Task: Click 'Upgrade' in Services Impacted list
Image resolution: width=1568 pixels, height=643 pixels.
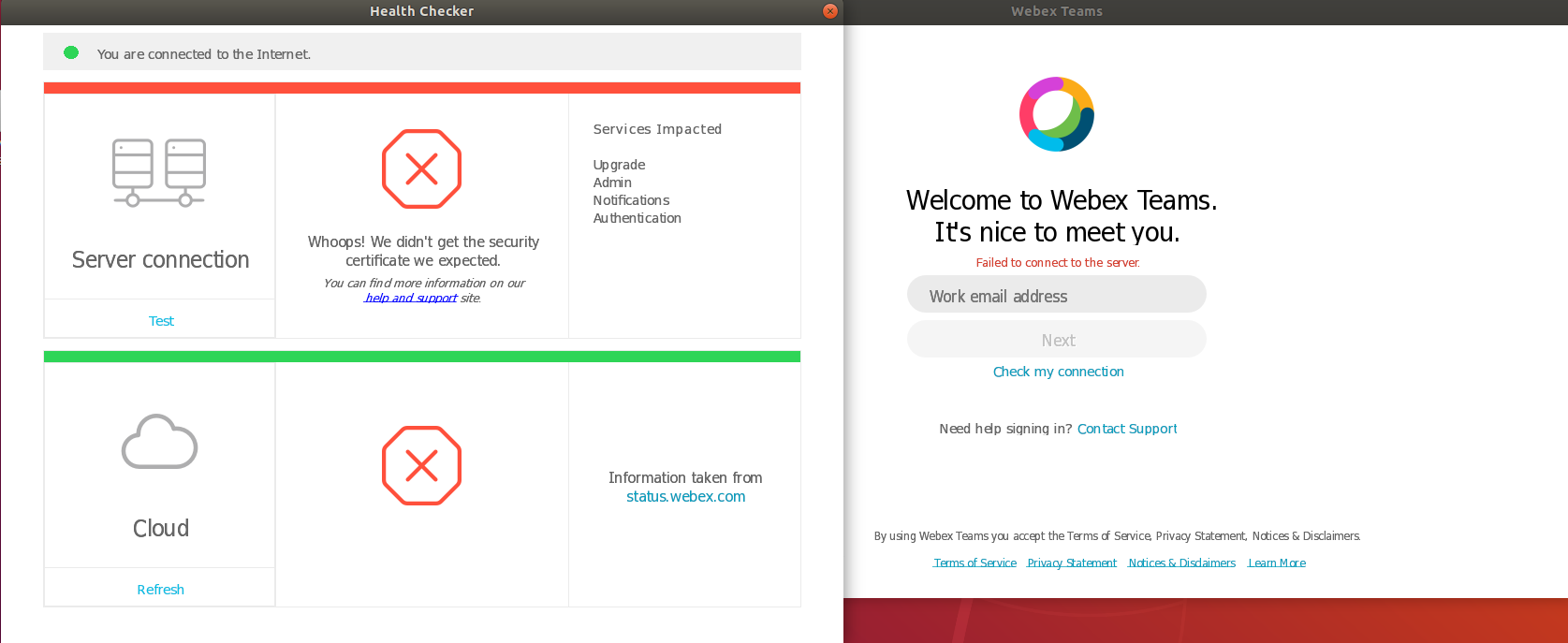Action: (619, 165)
